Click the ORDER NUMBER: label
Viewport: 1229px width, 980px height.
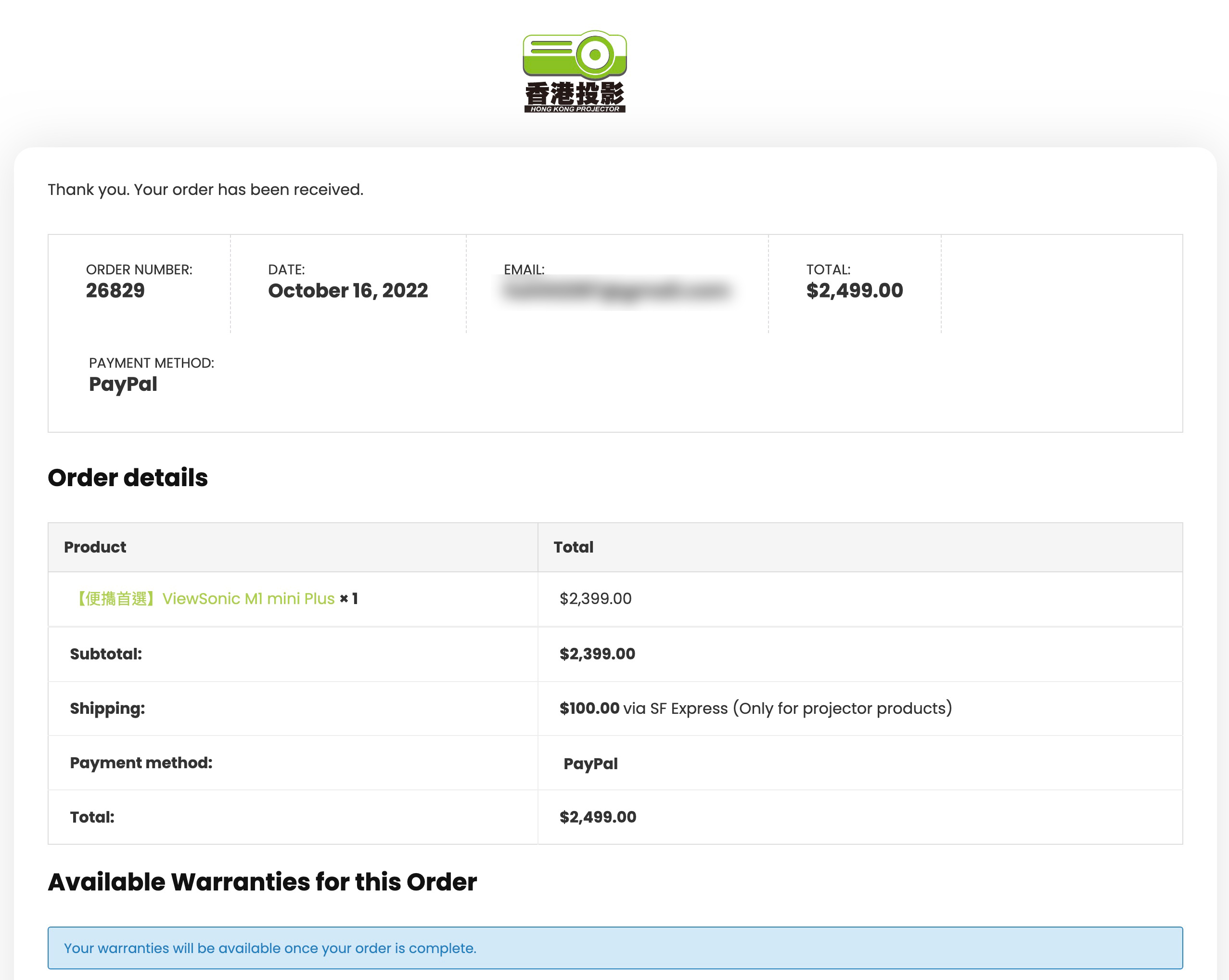(x=139, y=270)
